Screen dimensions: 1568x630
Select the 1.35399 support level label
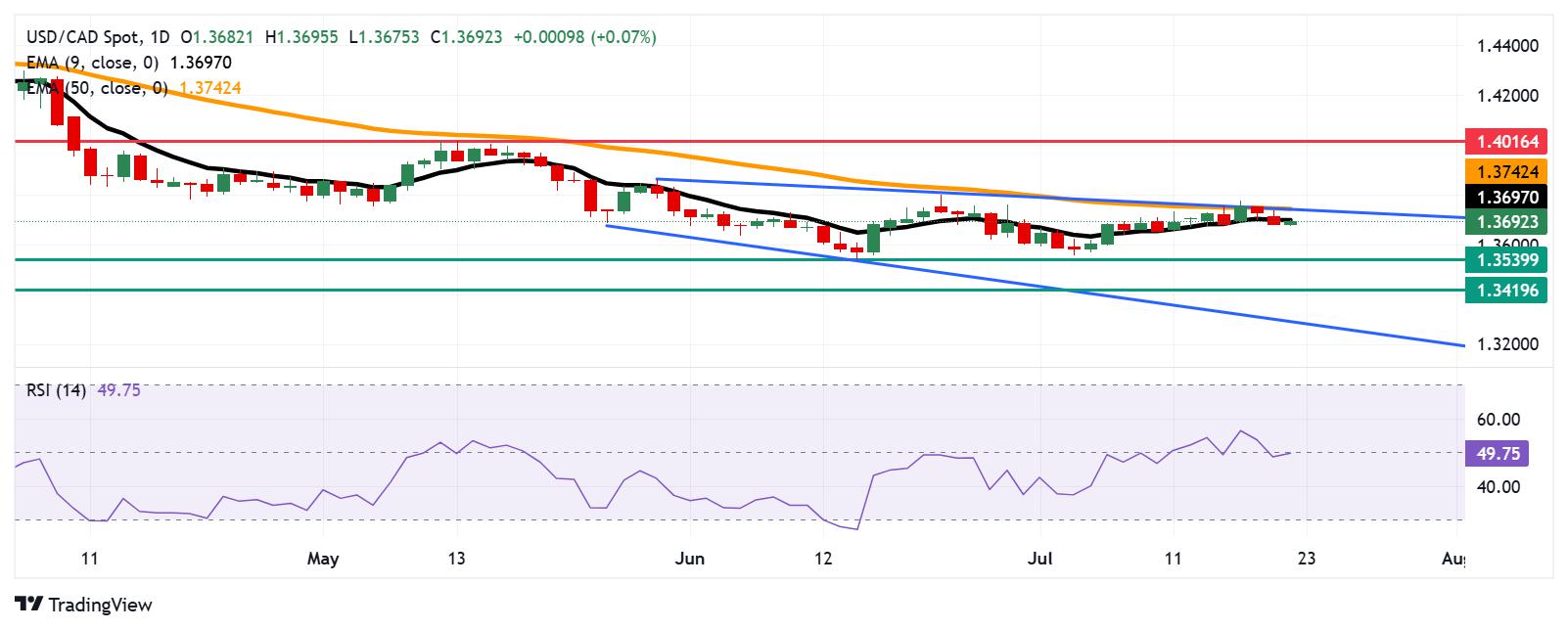[1506, 259]
